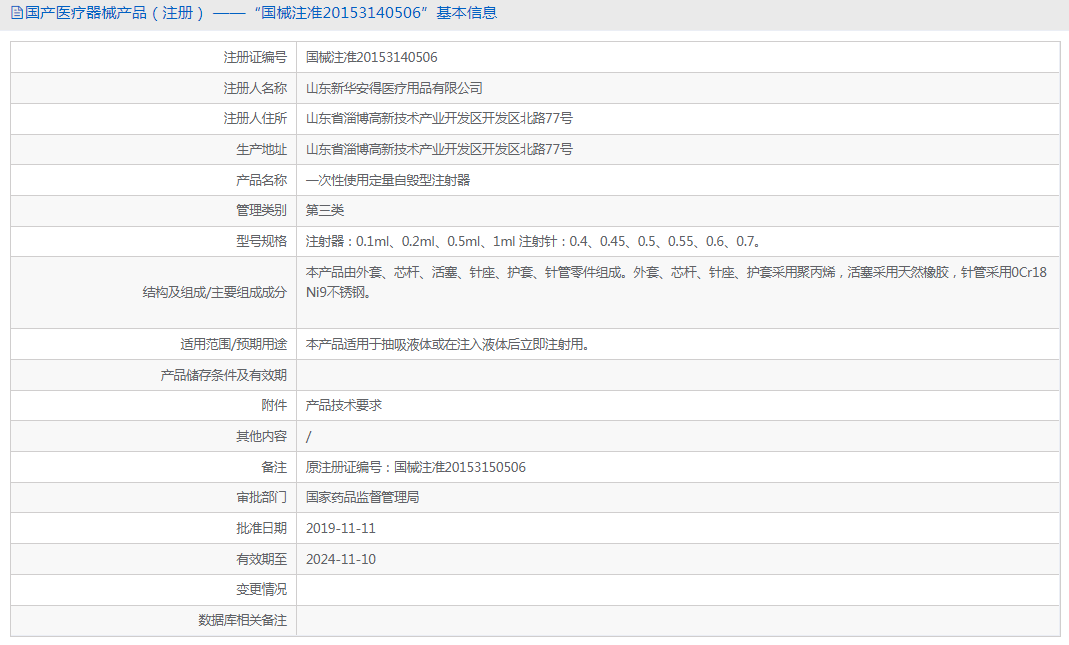Click label 变更情况
Screen dimensions: 1069x645
point(261,590)
